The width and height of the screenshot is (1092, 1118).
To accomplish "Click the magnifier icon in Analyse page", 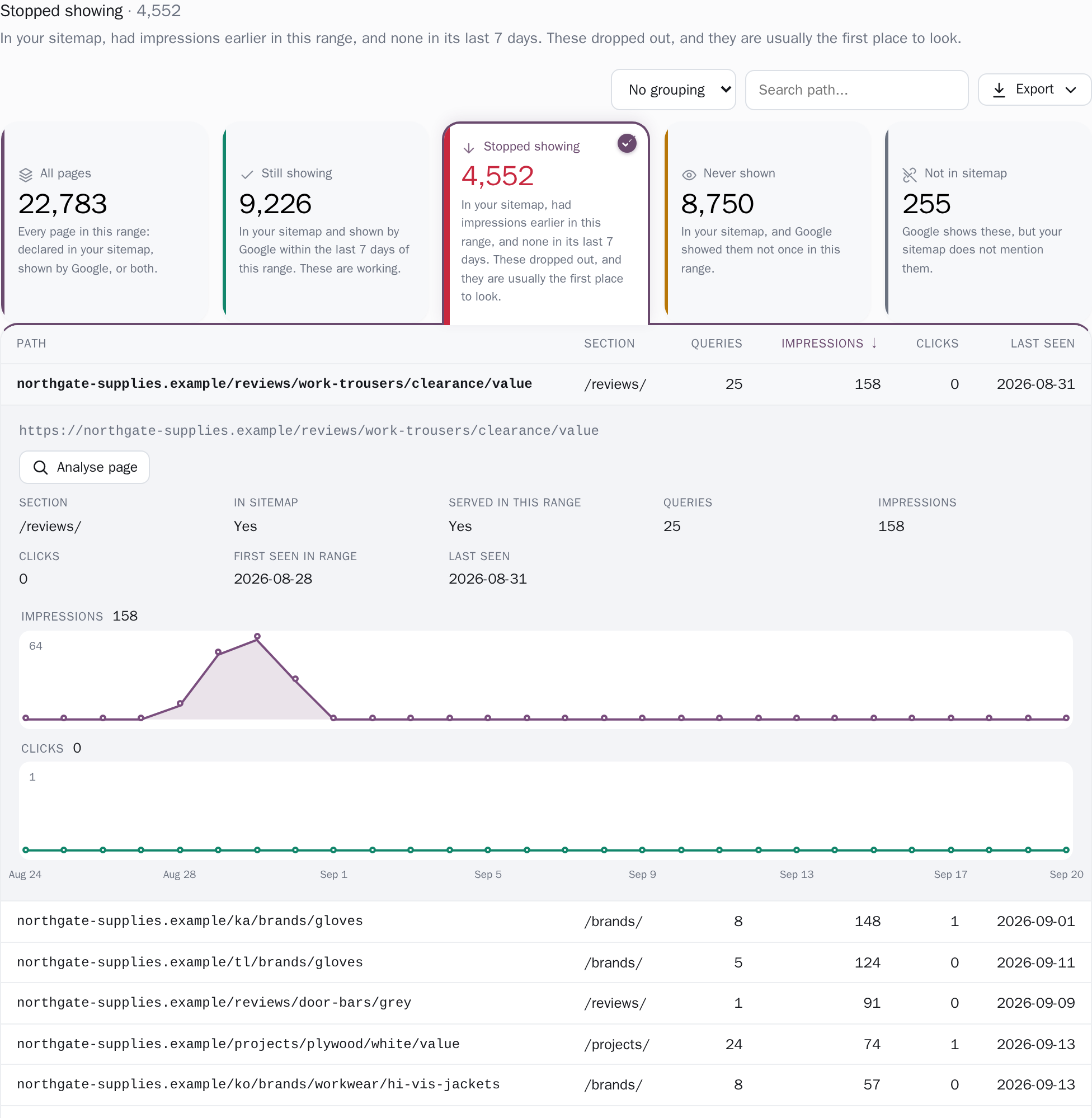I will pyautogui.click(x=40, y=467).
